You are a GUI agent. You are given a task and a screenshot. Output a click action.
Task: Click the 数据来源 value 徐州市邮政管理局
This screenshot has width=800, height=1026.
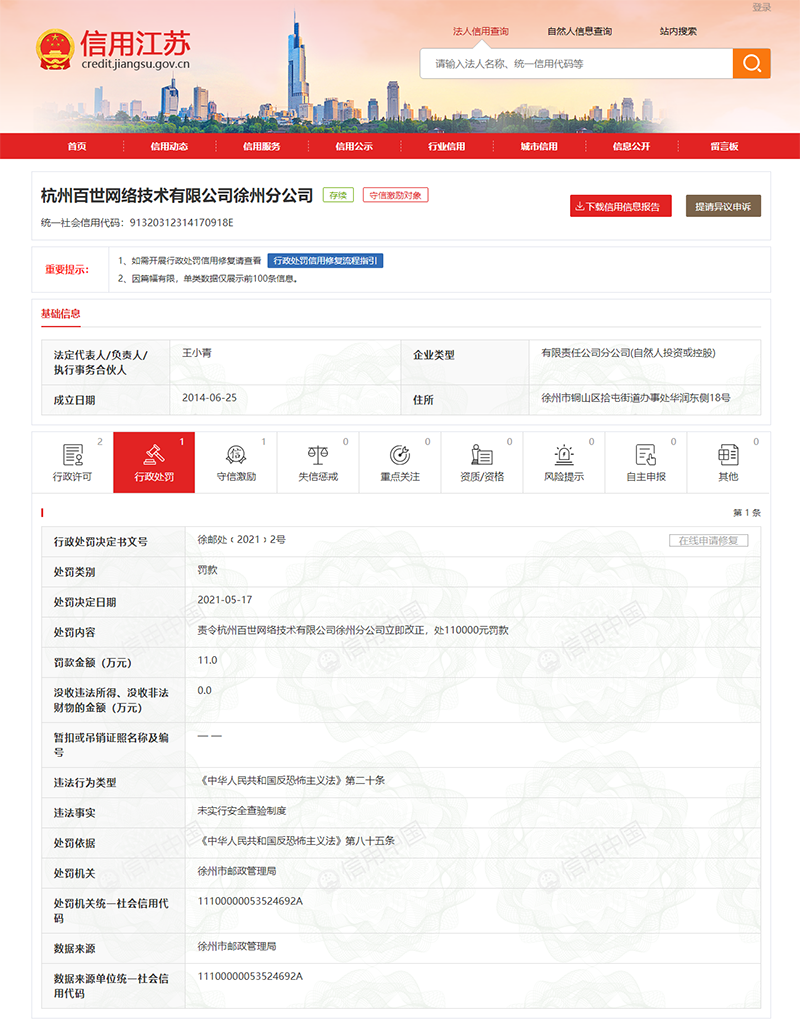pos(237,946)
